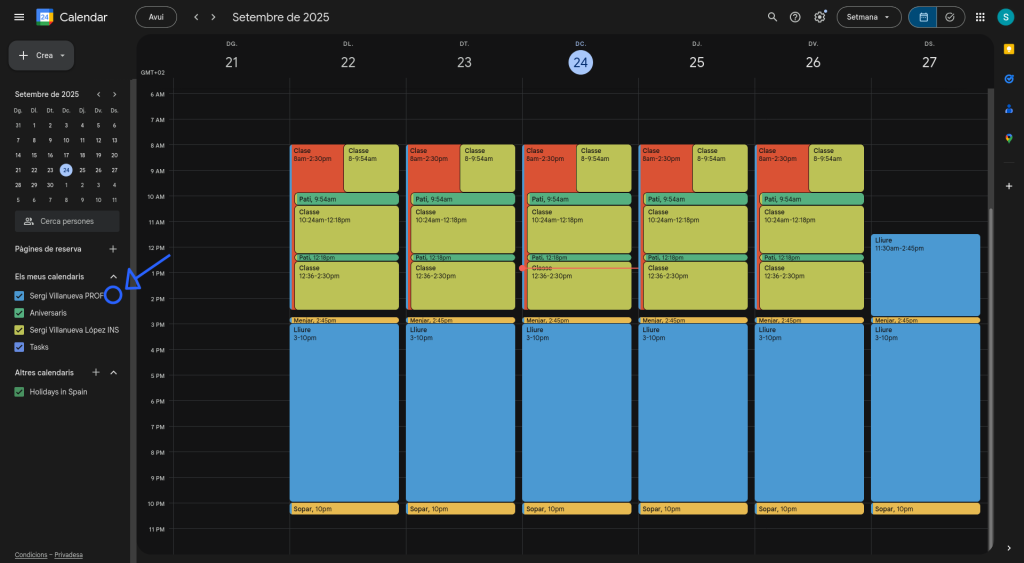1024x563 pixels.
Task: Open the settings gear menu
Action: click(x=820, y=17)
